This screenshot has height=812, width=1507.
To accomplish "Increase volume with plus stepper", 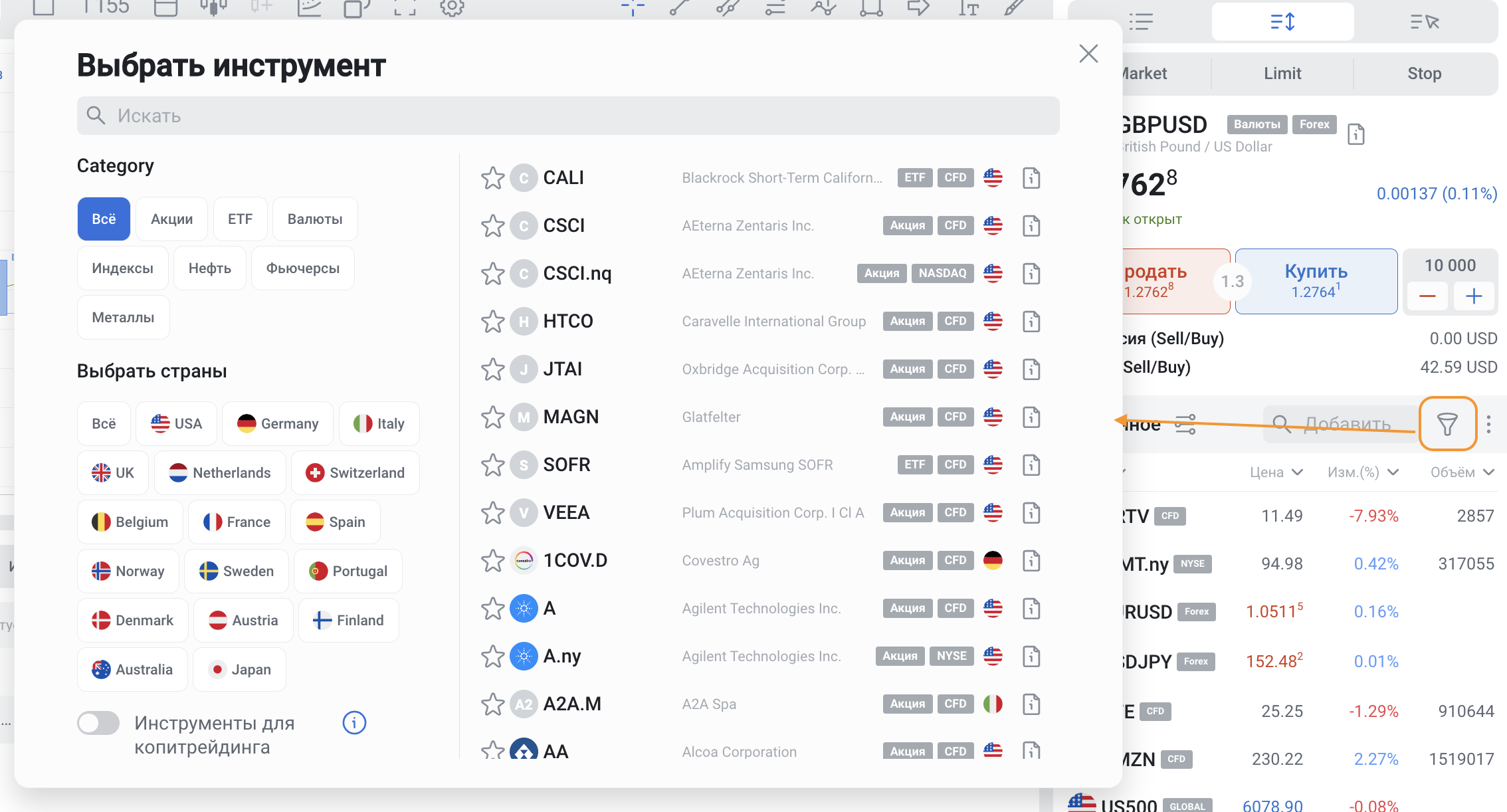I will click(1473, 296).
